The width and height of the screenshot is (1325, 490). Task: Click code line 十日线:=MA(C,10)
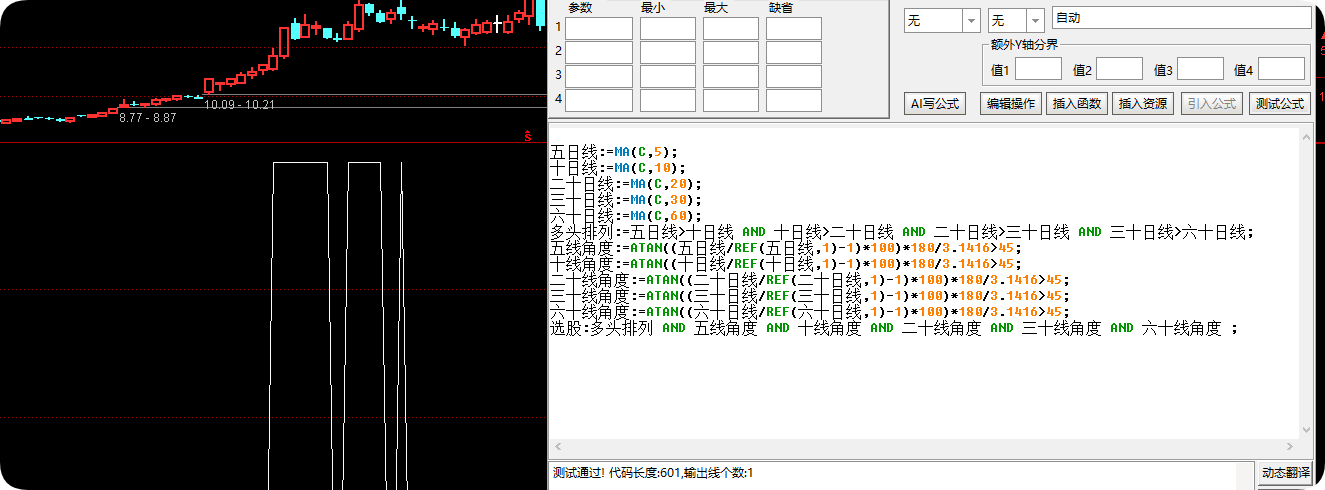click(618, 169)
